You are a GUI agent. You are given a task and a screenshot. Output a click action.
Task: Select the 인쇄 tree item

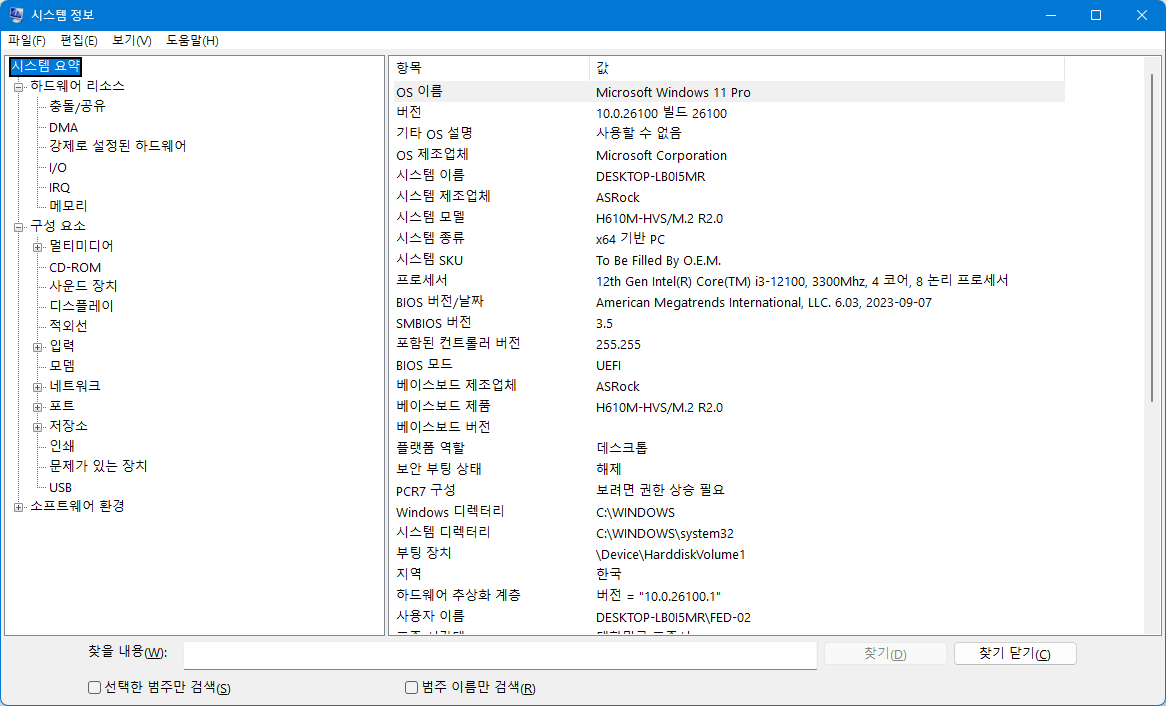click(62, 446)
